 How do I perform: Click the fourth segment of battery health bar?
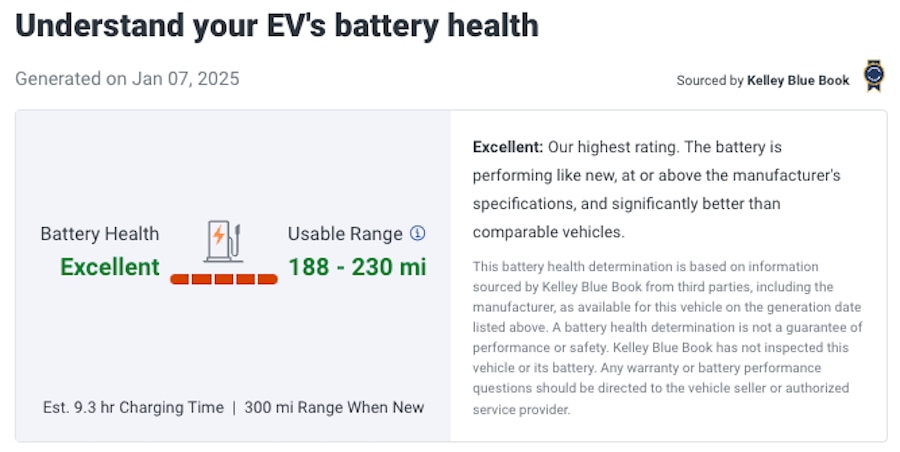(246, 279)
